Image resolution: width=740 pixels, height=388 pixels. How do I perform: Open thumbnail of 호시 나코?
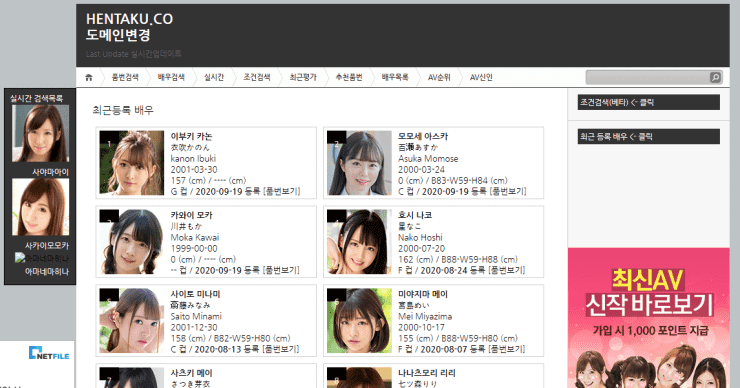point(359,242)
